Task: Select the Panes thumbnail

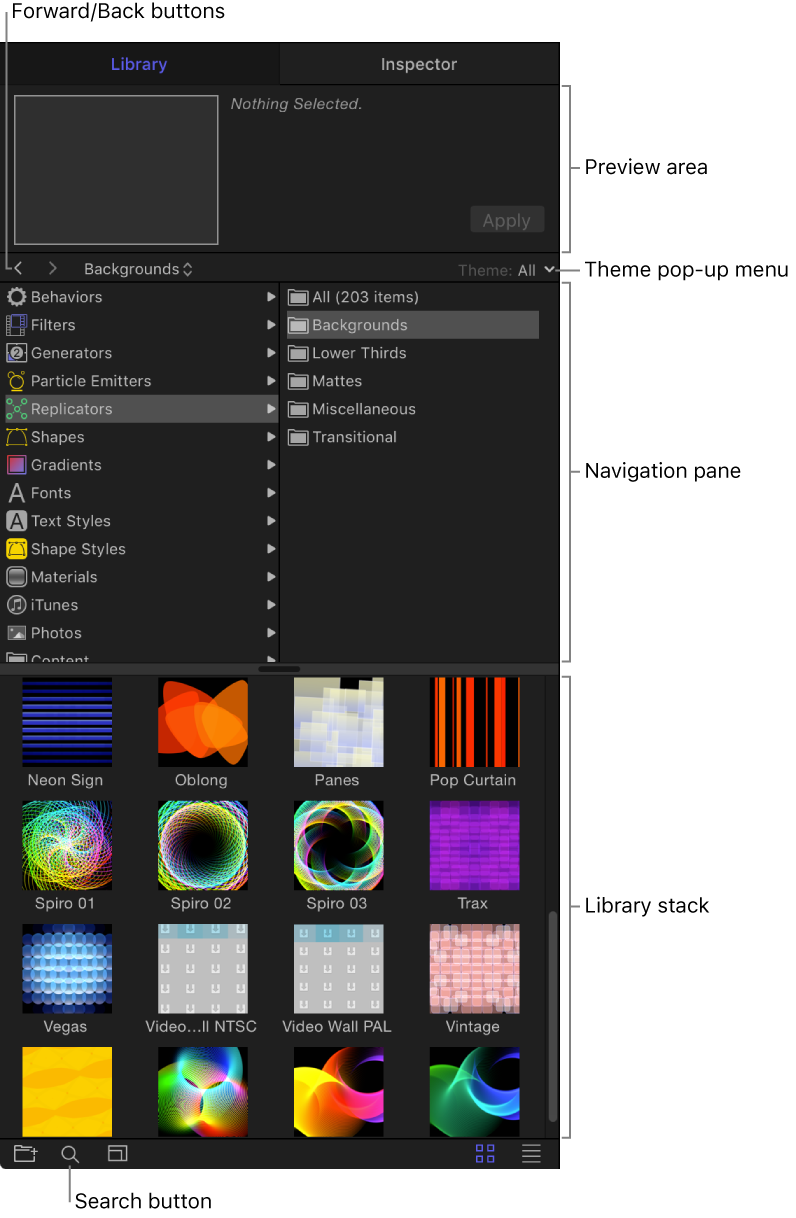Action: coord(339,722)
